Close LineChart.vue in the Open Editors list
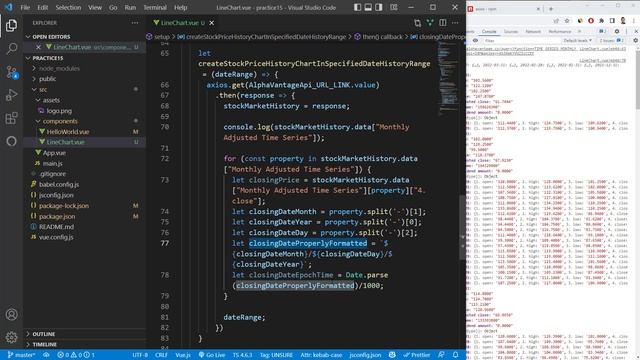Screen dimensions: 640x360 [x=38, y=47]
